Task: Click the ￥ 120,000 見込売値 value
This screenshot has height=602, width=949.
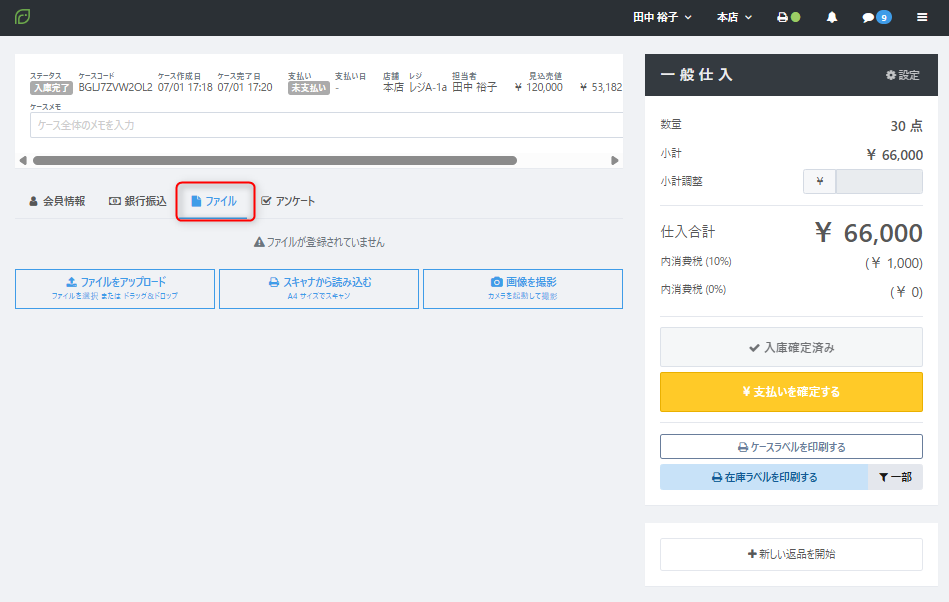Action: 539,88
